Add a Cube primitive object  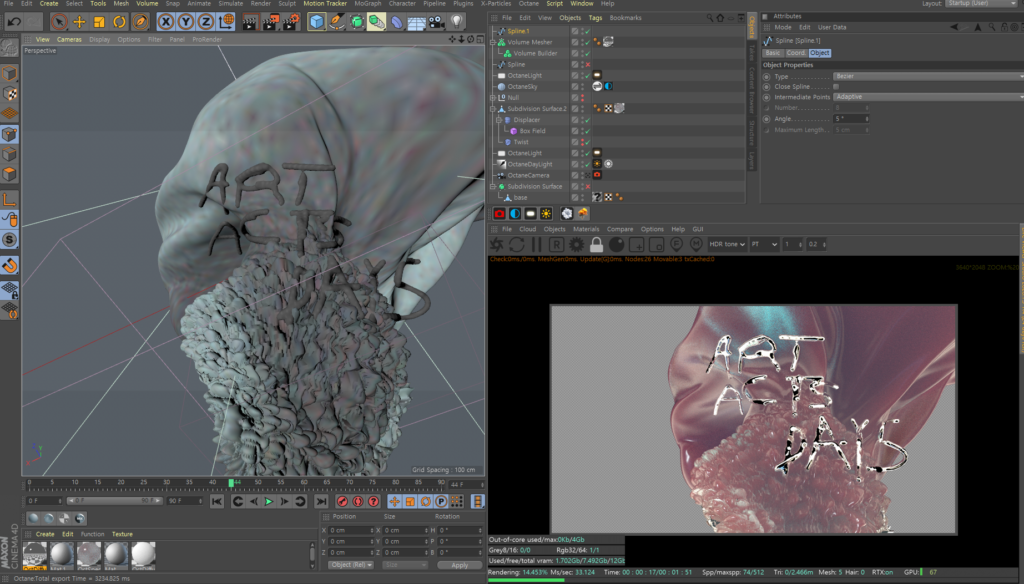316,21
